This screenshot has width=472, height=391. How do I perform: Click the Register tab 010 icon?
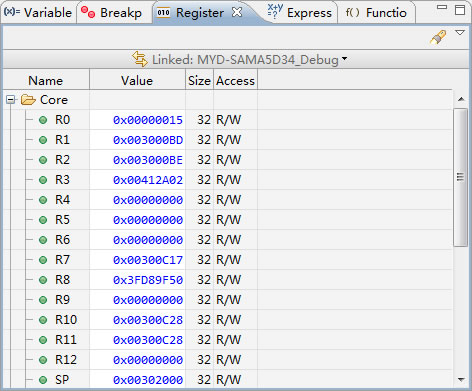coord(163,13)
